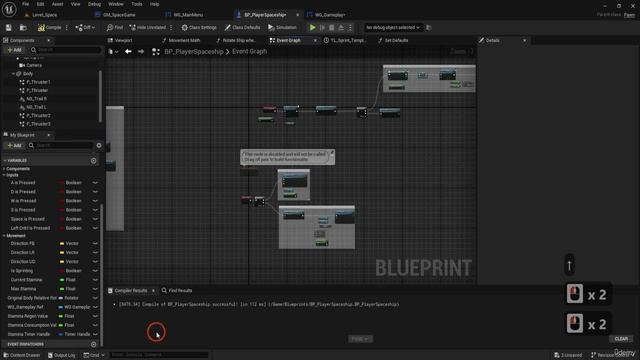Toggle Hide Unrelated nodes
The image size is (640, 360).
(x=148, y=27)
